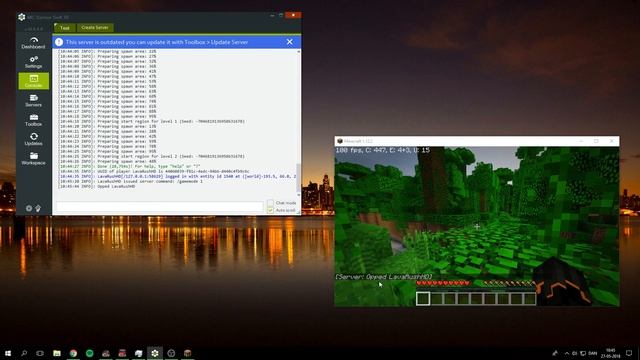Click the info icon in the blue banner
640x360 pixels.
click(x=59, y=42)
